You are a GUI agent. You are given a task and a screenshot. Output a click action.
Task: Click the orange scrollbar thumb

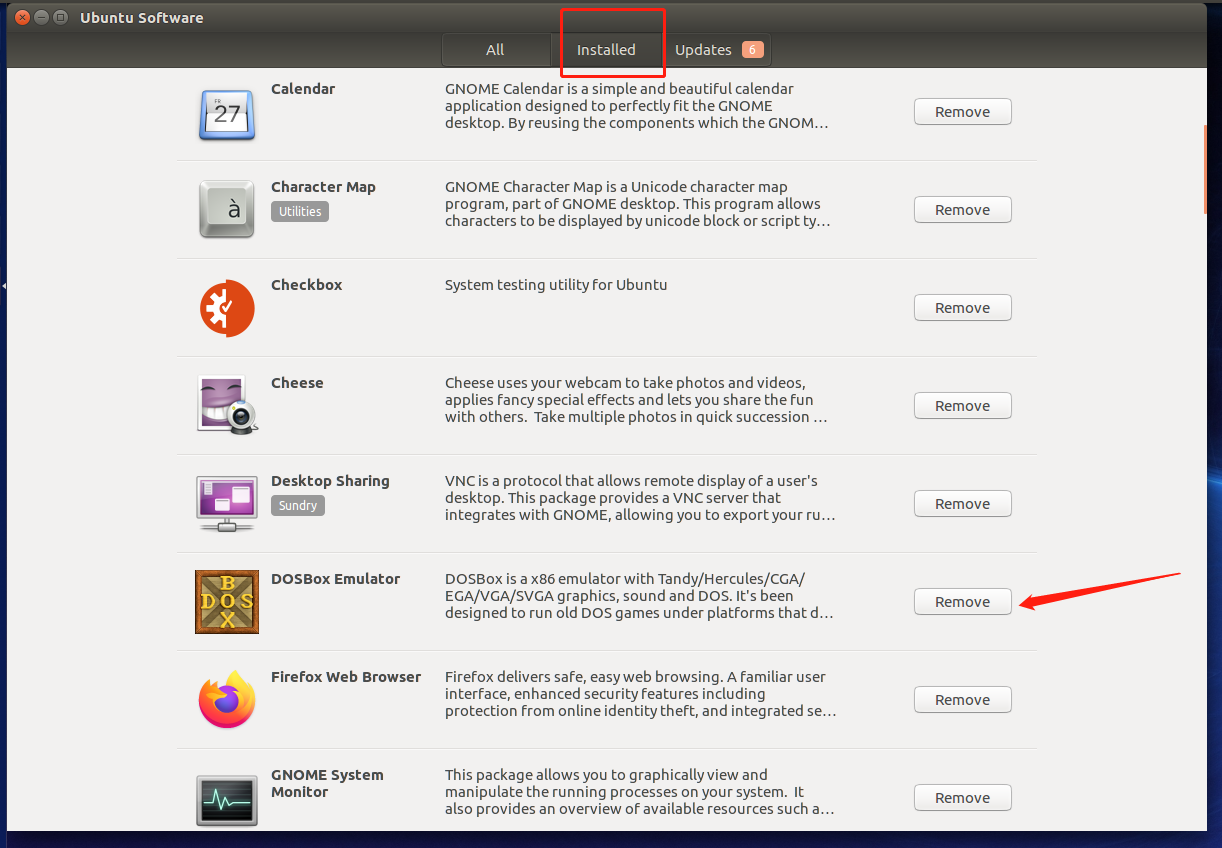pos(1205,169)
